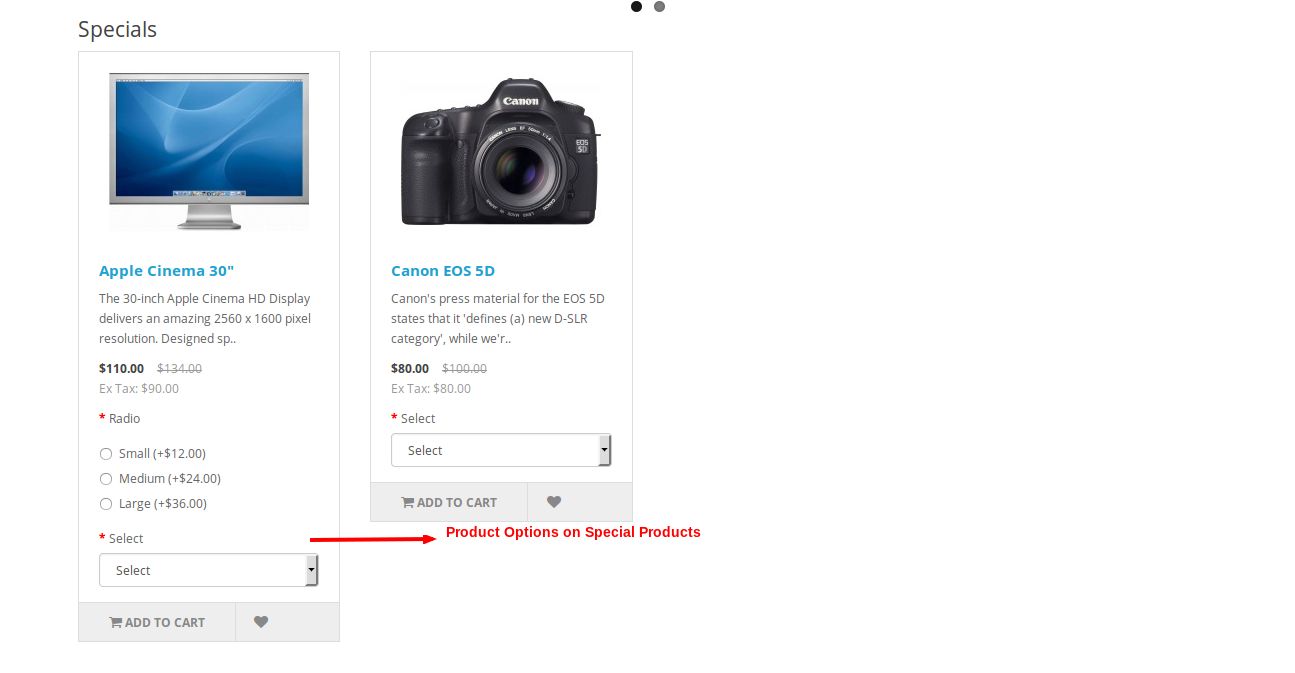Select the Small (+$12.00) radio option
This screenshot has height=673, width=1295.
(x=106, y=454)
